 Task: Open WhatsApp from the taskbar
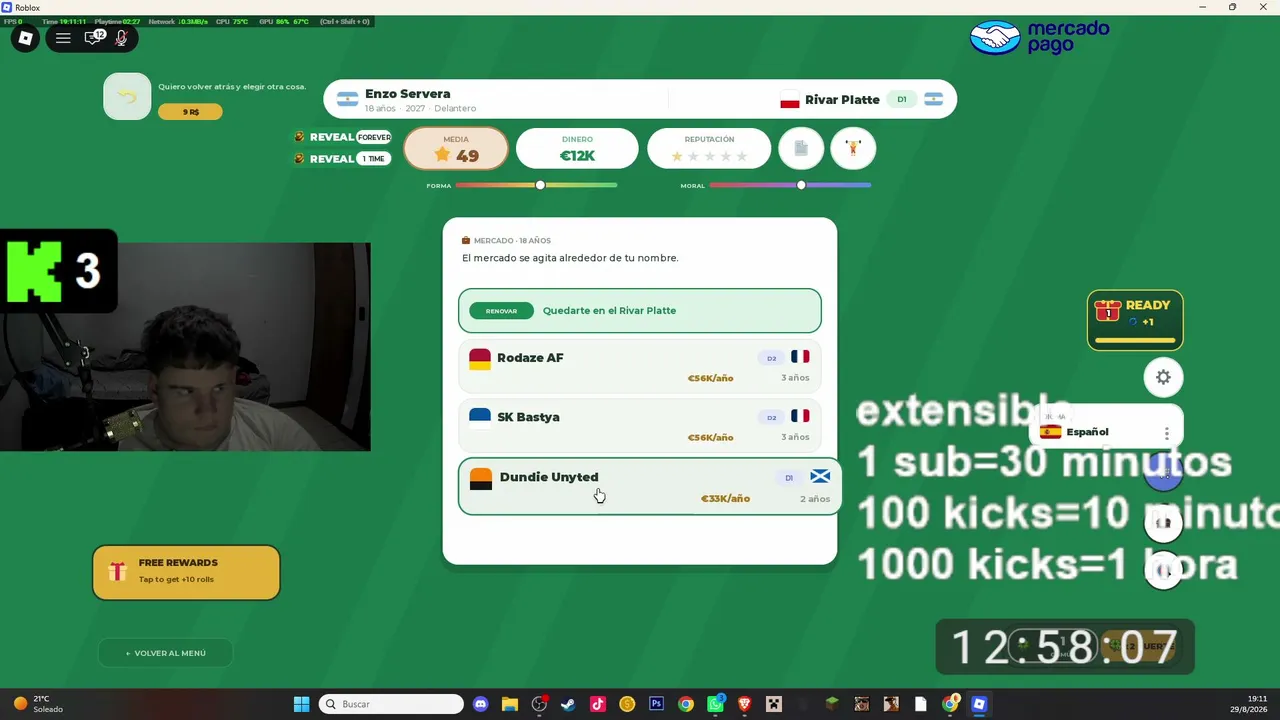click(715, 704)
